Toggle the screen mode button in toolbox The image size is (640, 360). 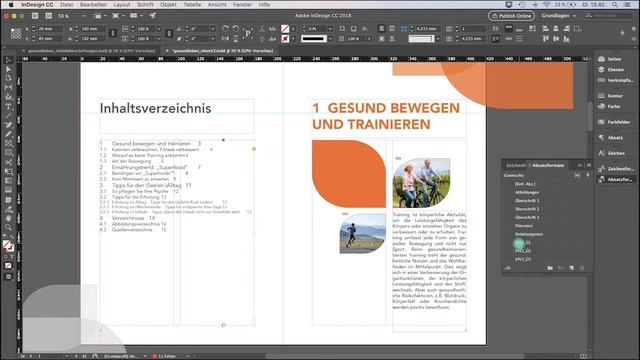coord(8,277)
